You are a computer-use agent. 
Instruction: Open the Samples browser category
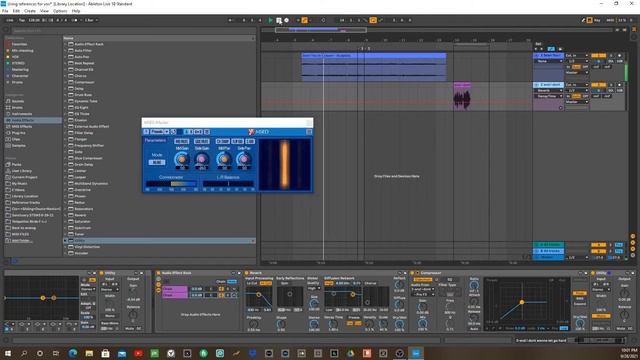click(19, 145)
